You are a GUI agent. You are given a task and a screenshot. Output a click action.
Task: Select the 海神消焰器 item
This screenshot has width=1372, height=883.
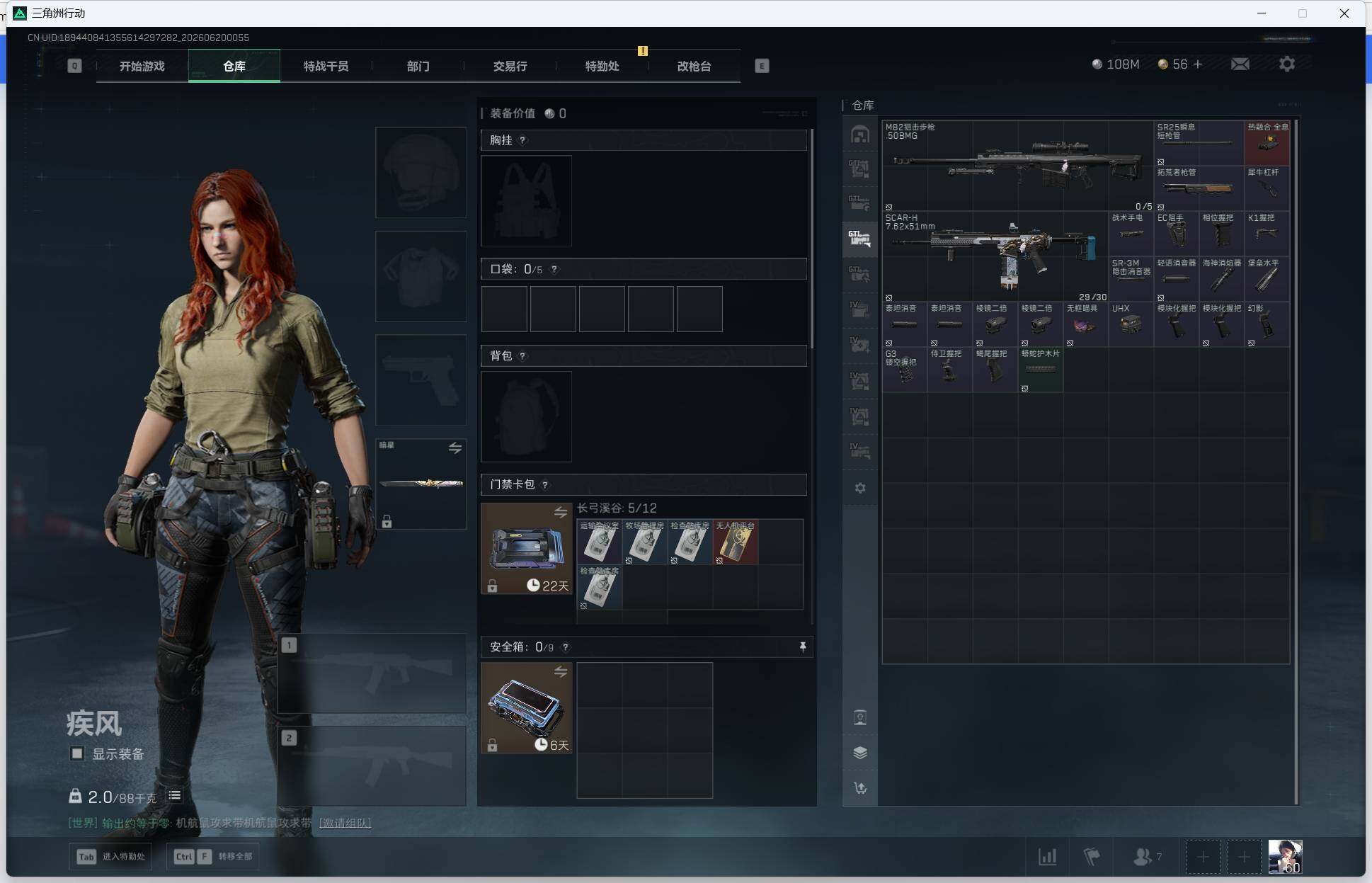point(1222,279)
